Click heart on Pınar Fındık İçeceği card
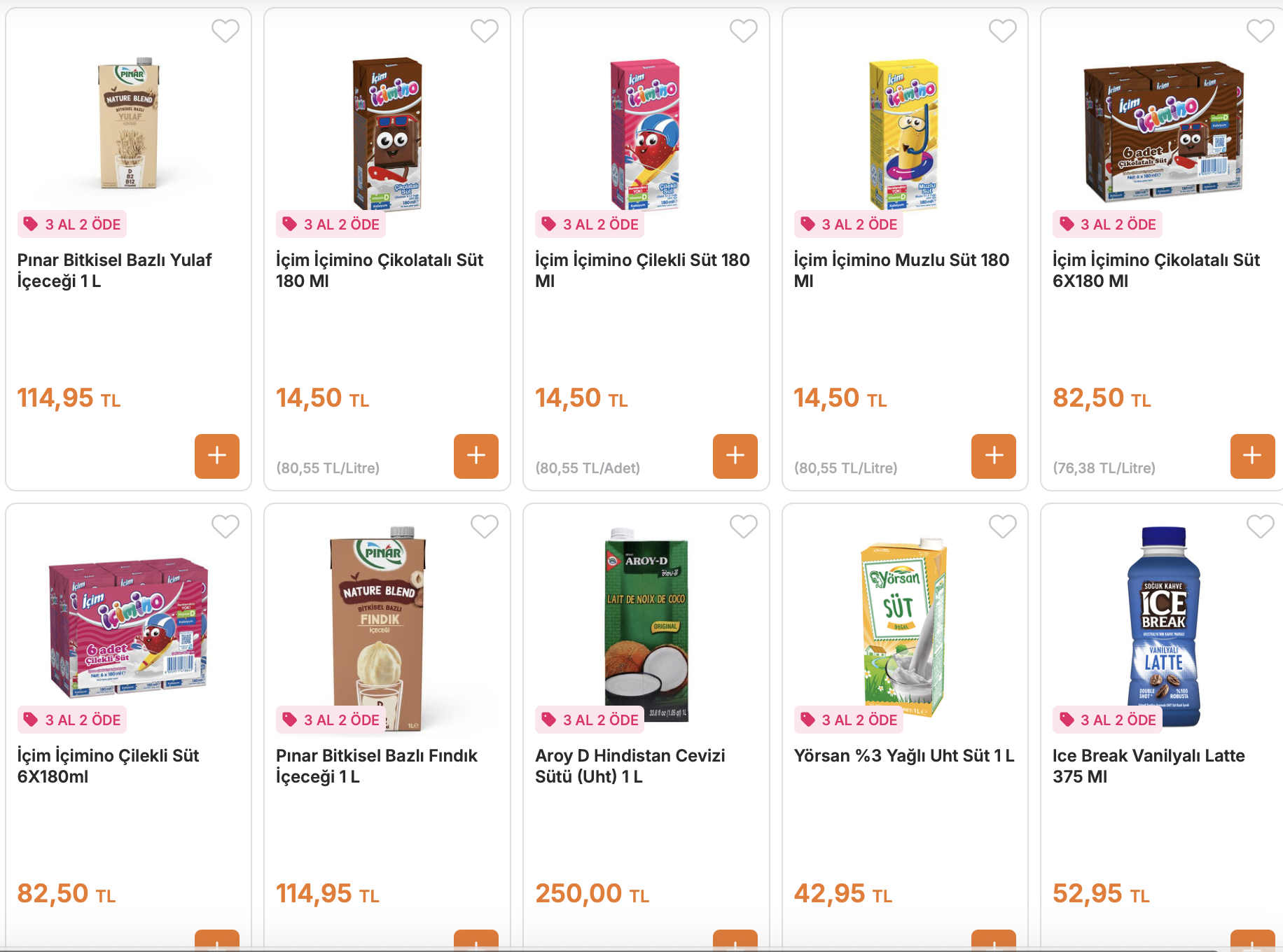 point(485,526)
